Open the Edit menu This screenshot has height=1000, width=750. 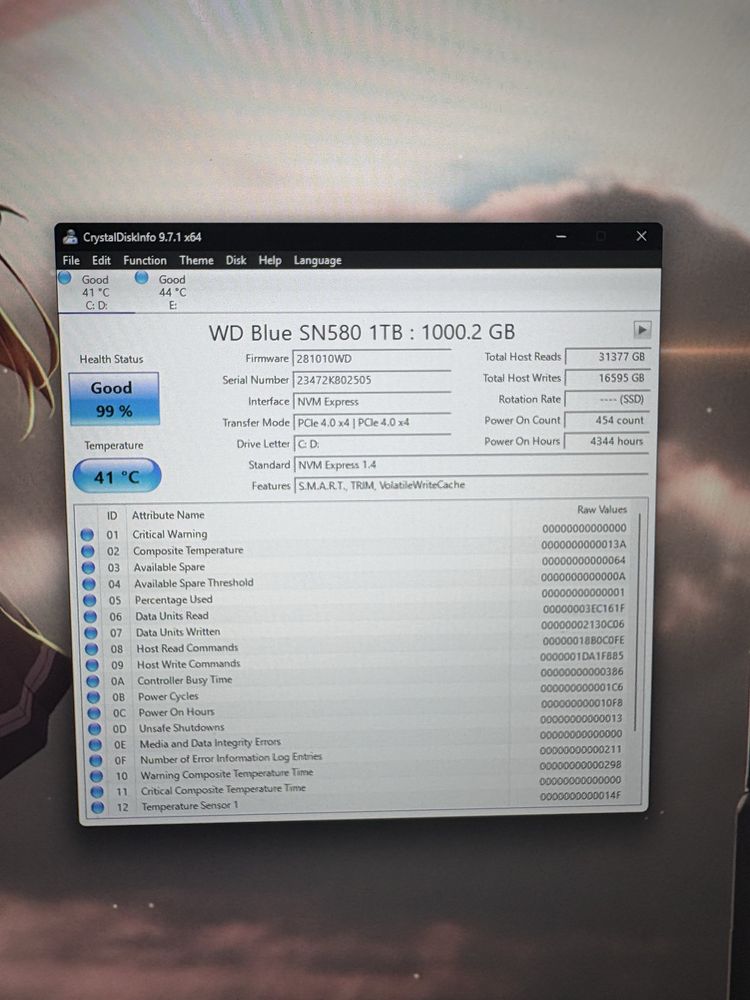click(101, 260)
